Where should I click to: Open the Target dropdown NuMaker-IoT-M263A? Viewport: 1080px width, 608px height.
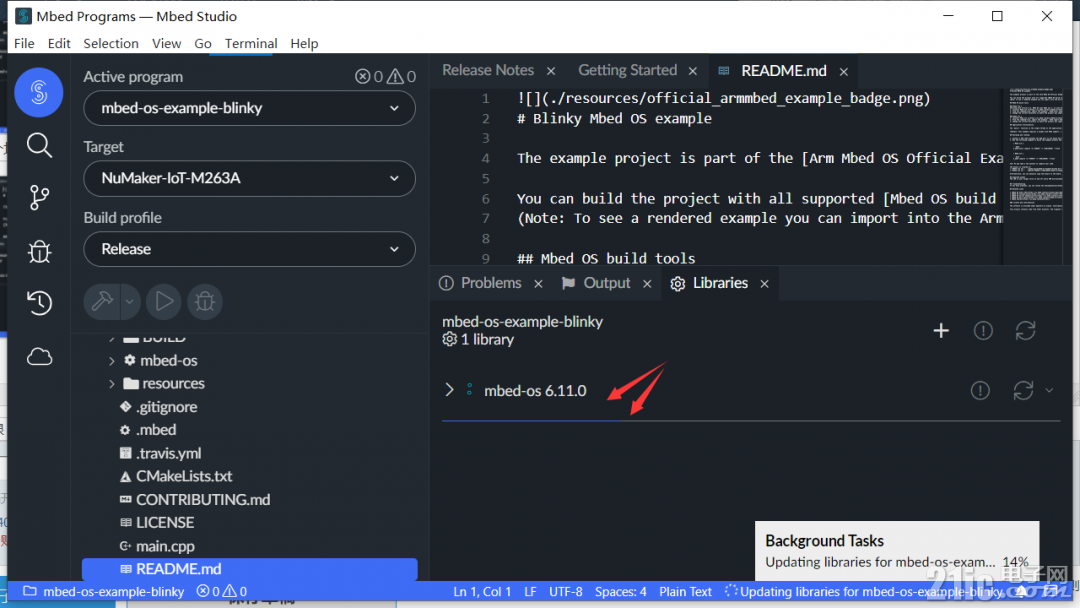tap(249, 178)
